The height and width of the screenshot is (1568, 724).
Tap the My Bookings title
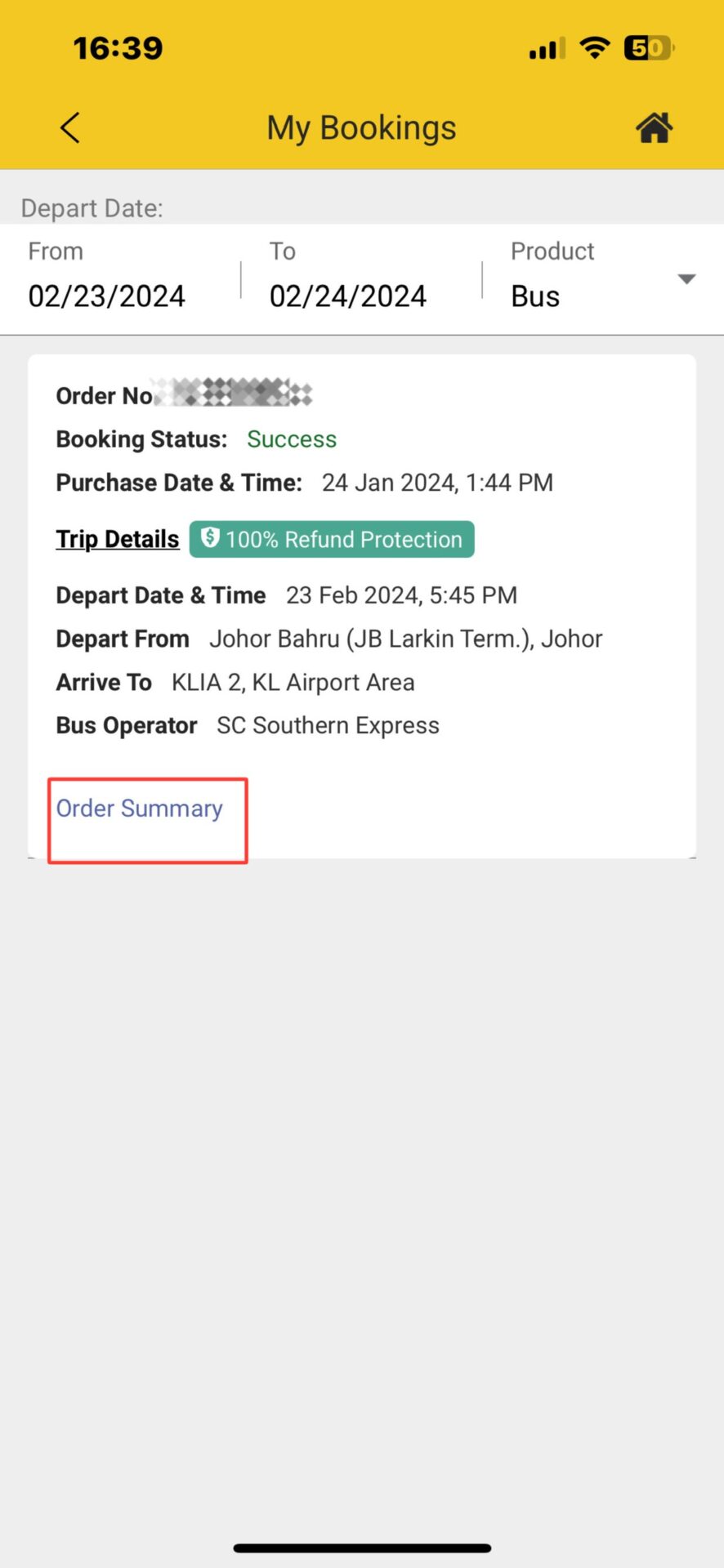(361, 128)
